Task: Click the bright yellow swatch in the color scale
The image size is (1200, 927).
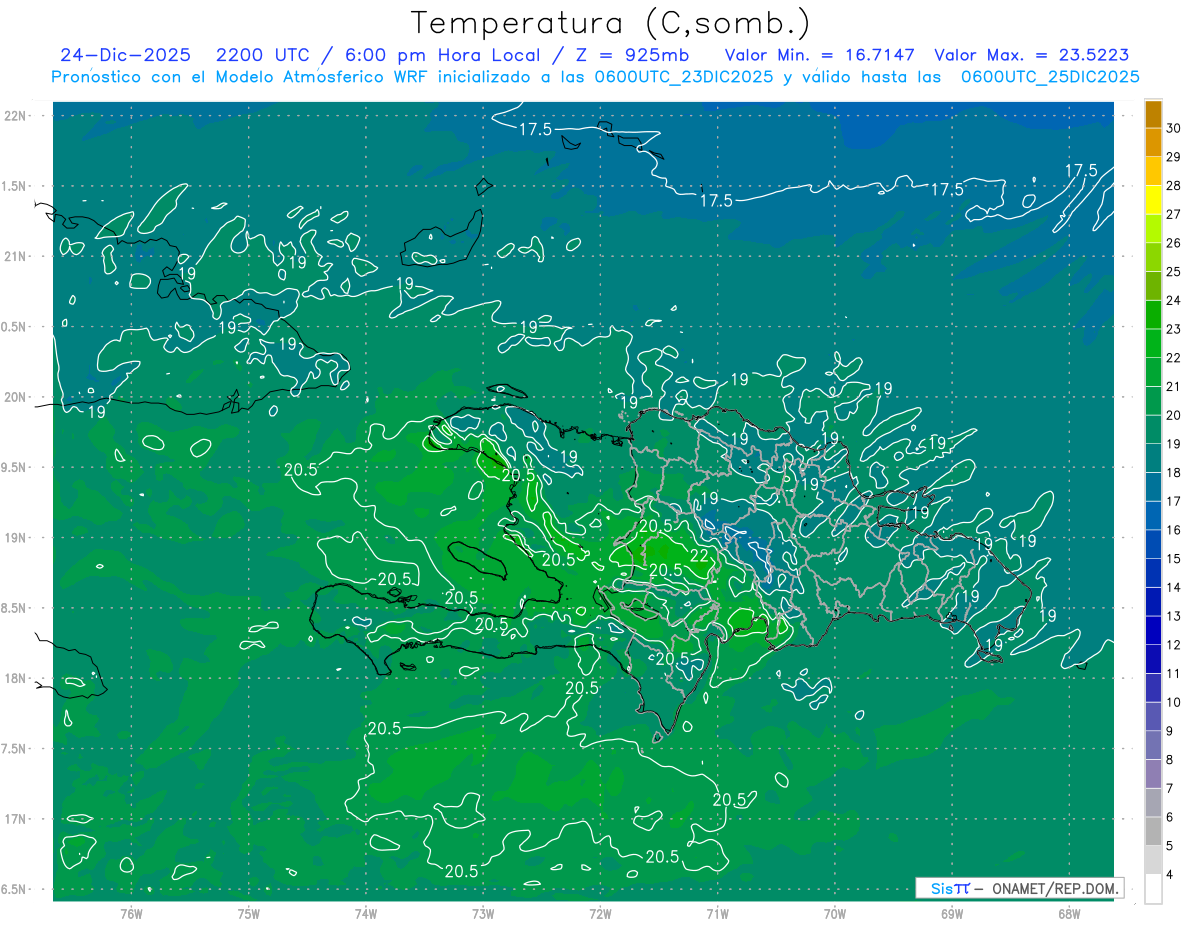Action: (x=1153, y=201)
